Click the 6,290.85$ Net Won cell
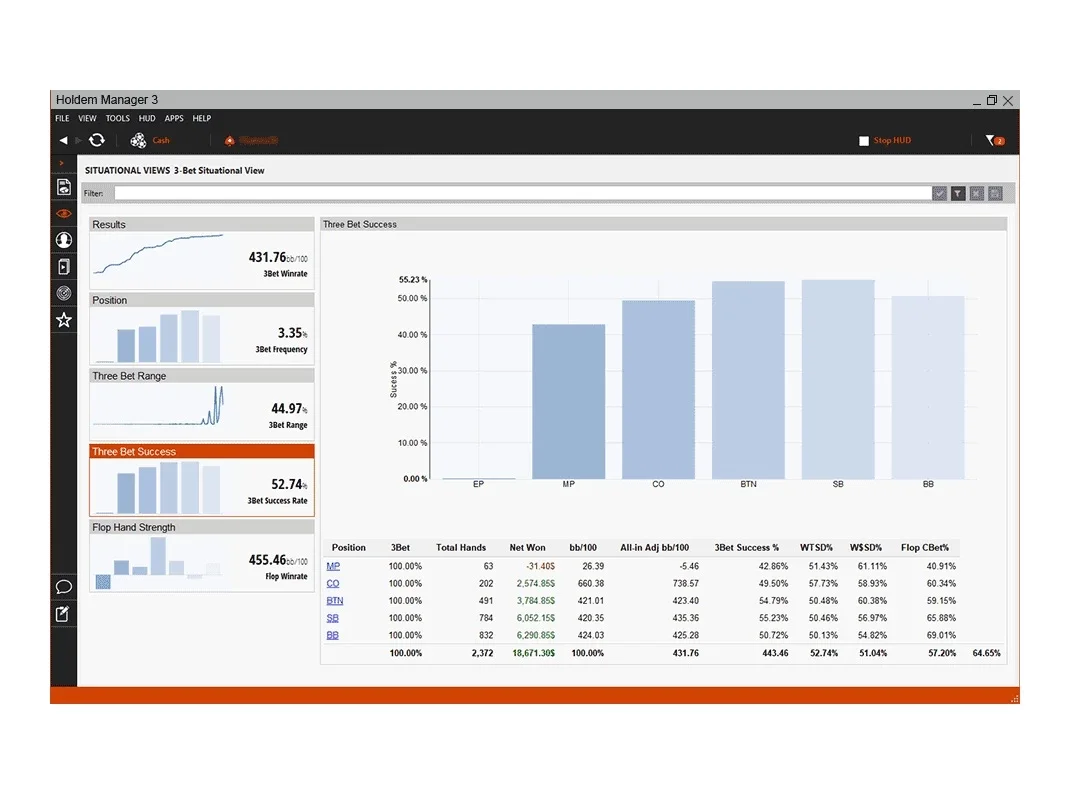This screenshot has height=793, width=1069. 536,635
